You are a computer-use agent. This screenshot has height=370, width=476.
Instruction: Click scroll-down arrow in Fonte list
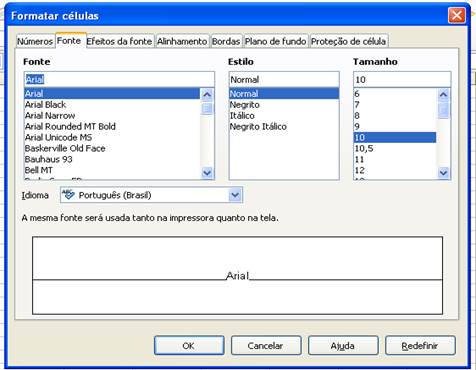[x=207, y=173]
